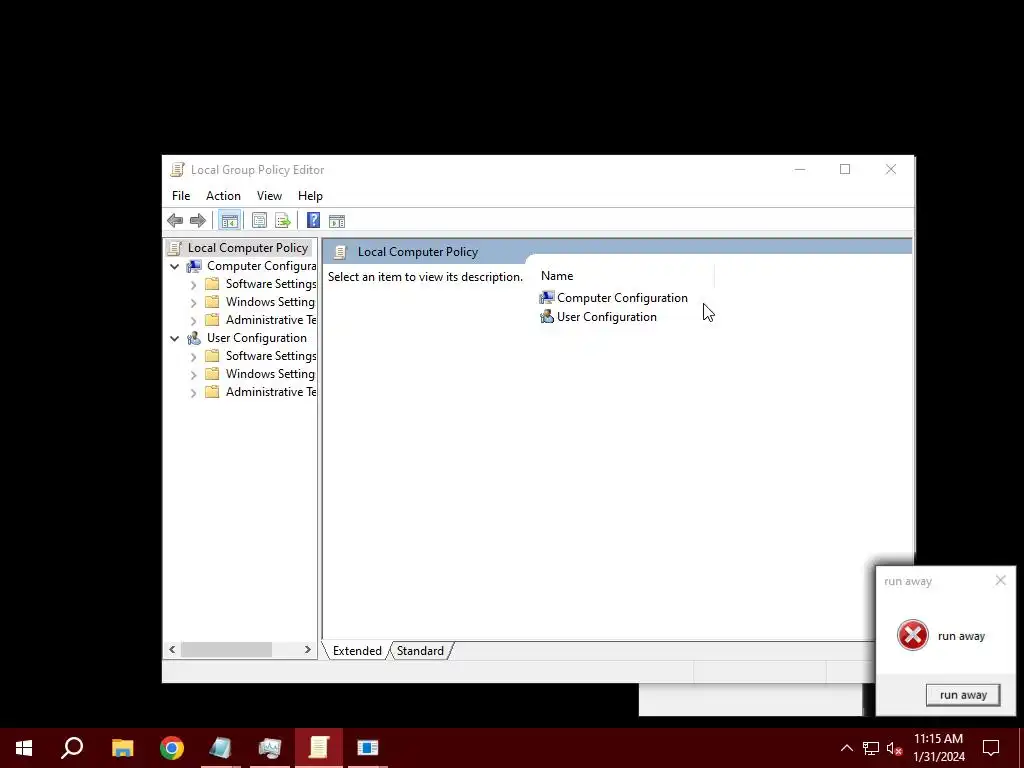Click the tree pane scrollbar left arrow
This screenshot has height=768, width=1024.
(x=172, y=650)
